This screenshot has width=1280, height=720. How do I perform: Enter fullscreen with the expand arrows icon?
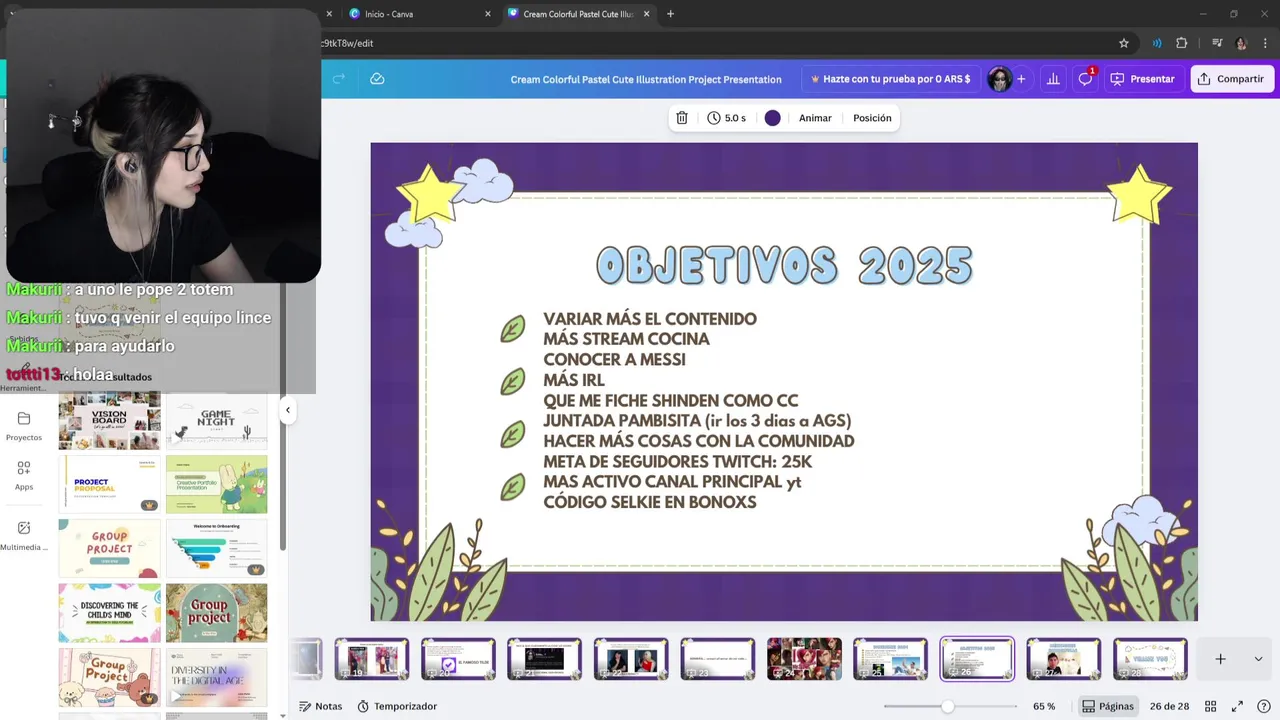pos(1237,706)
